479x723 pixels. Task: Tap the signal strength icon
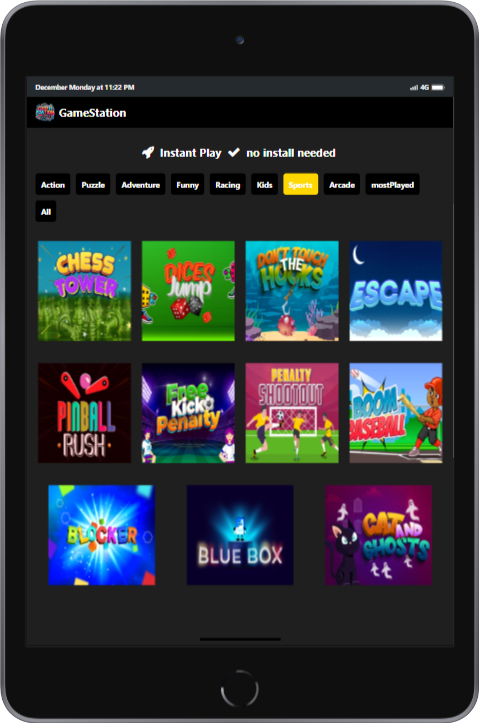[x=414, y=87]
